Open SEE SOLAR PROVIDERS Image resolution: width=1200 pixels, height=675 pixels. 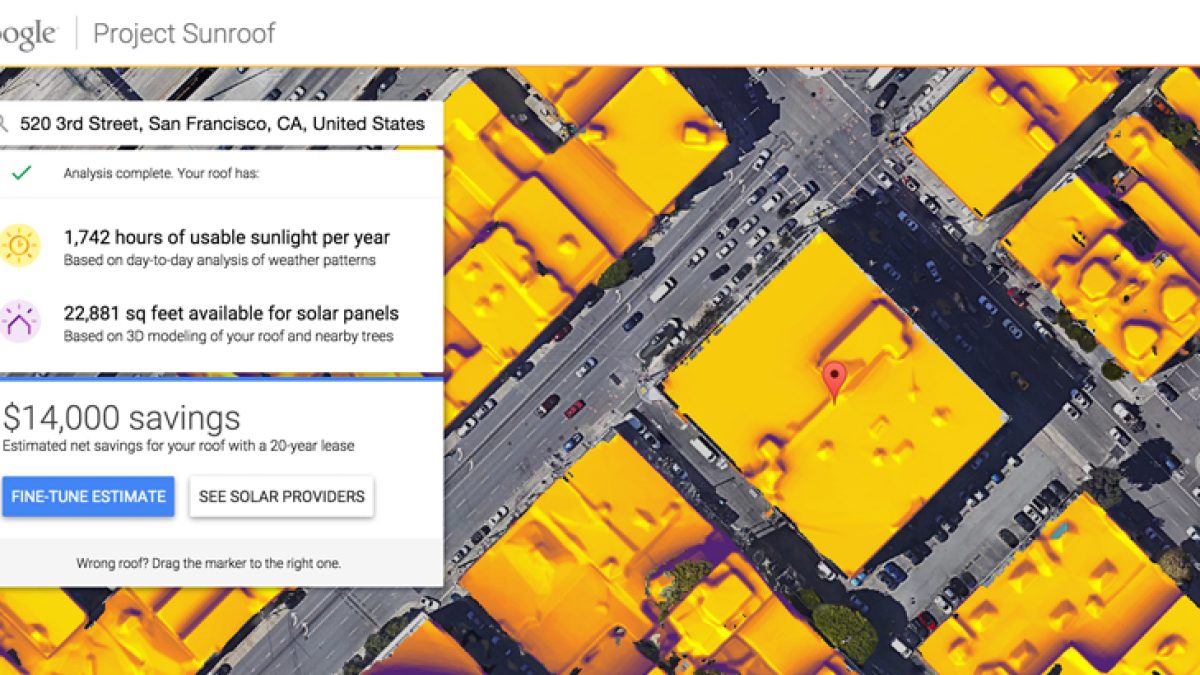tap(282, 496)
